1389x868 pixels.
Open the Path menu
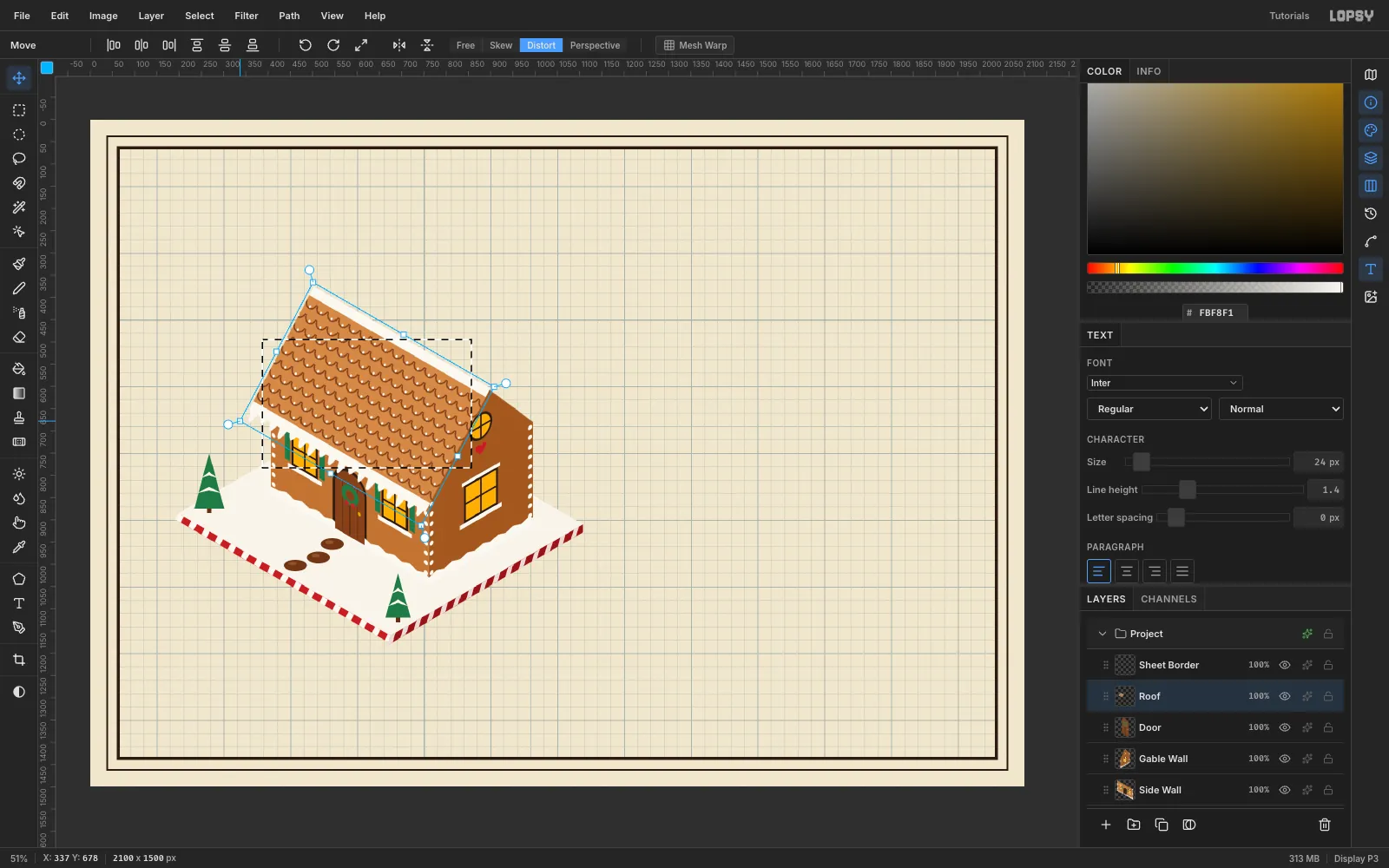289,16
